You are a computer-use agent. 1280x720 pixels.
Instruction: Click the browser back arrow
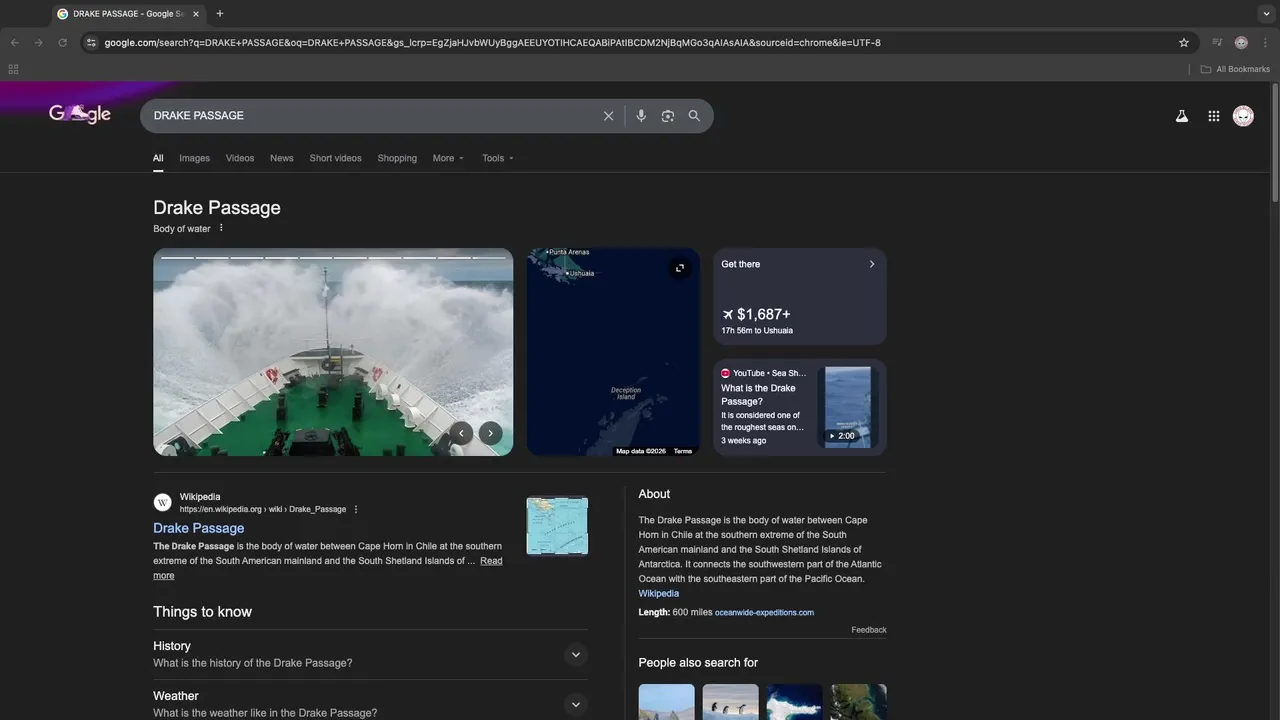[14, 43]
